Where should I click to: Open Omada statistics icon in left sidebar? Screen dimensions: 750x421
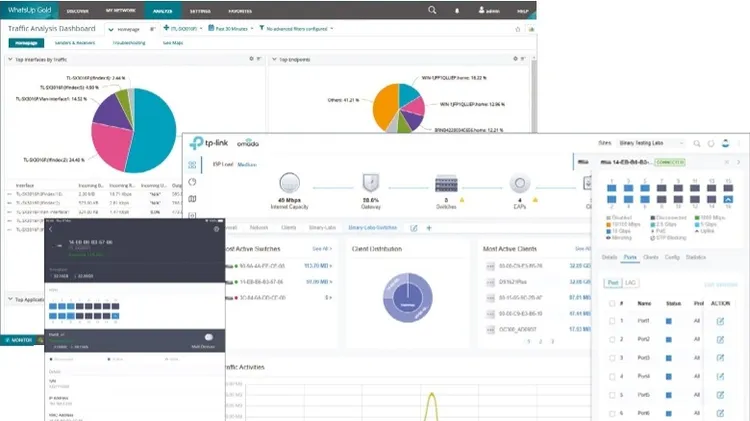click(192, 182)
